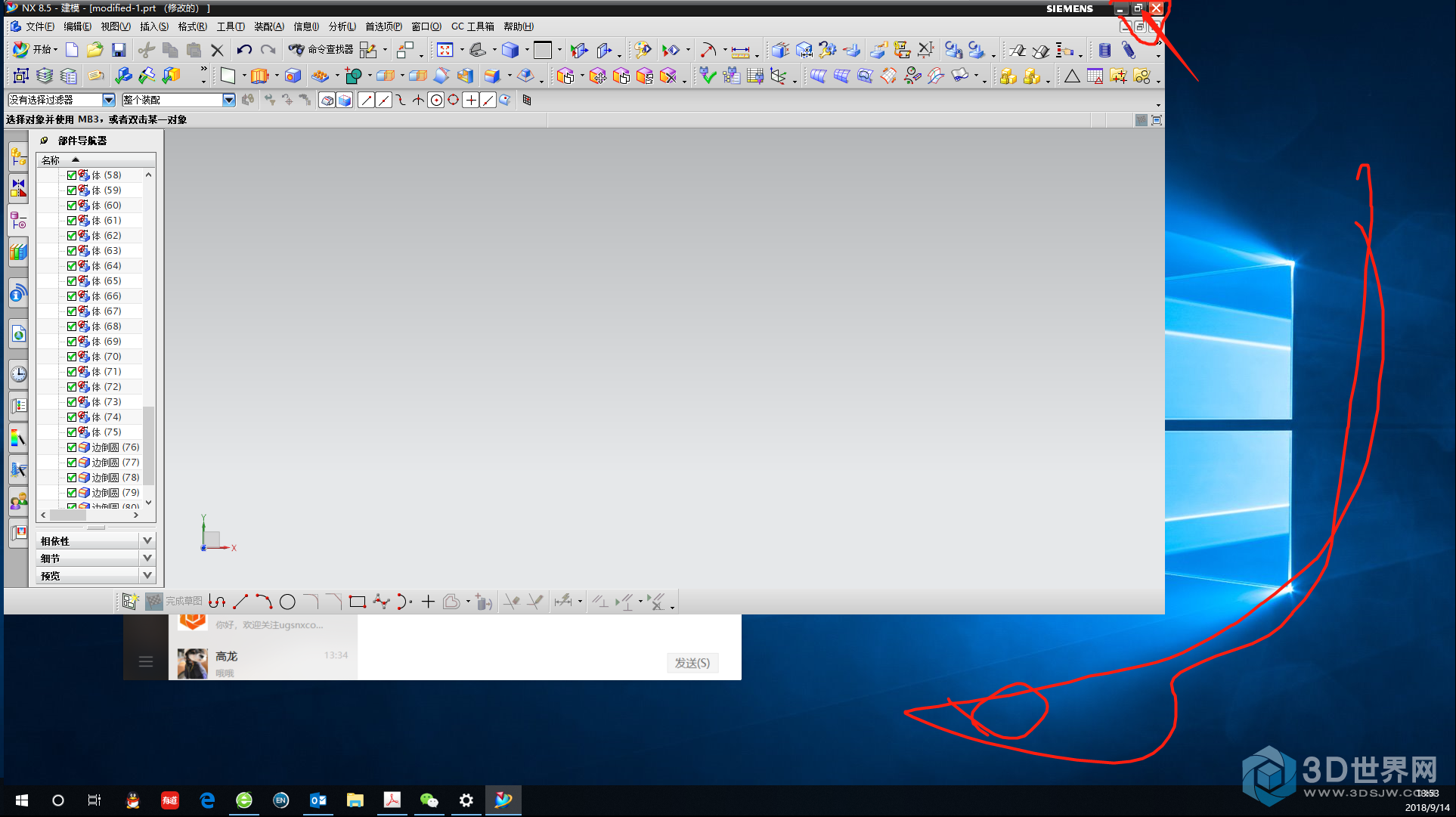Click the Datum plane icon
This screenshot has height=817, width=1456.
[228, 76]
